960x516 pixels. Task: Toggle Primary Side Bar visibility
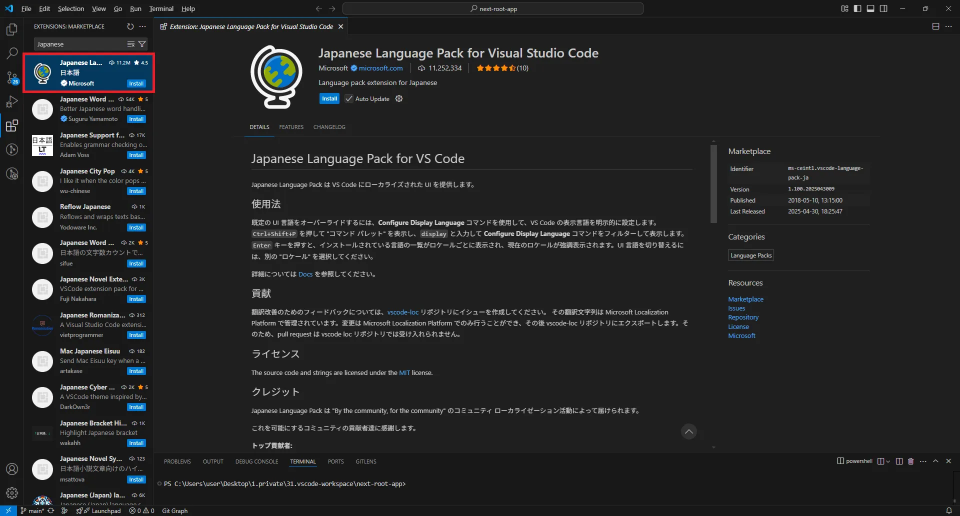point(857,9)
